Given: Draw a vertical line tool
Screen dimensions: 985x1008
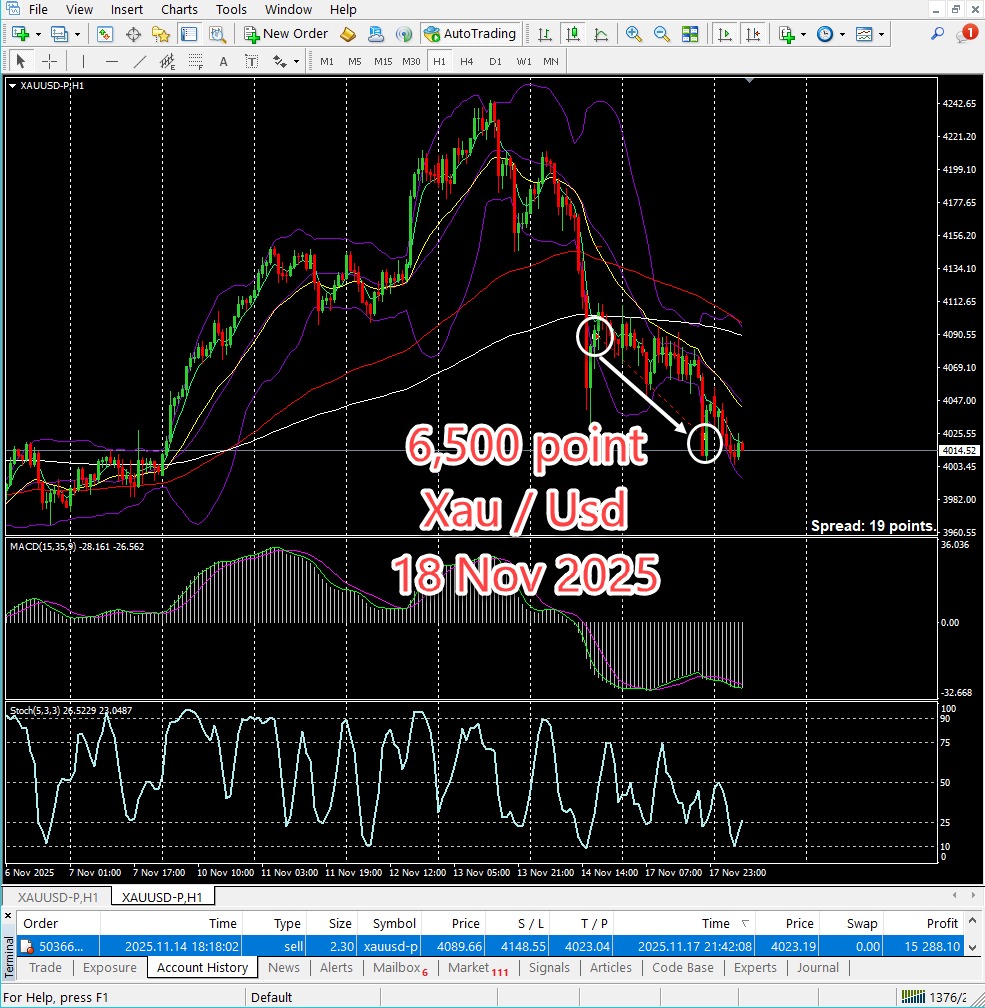Looking at the screenshot, I should pos(83,61).
